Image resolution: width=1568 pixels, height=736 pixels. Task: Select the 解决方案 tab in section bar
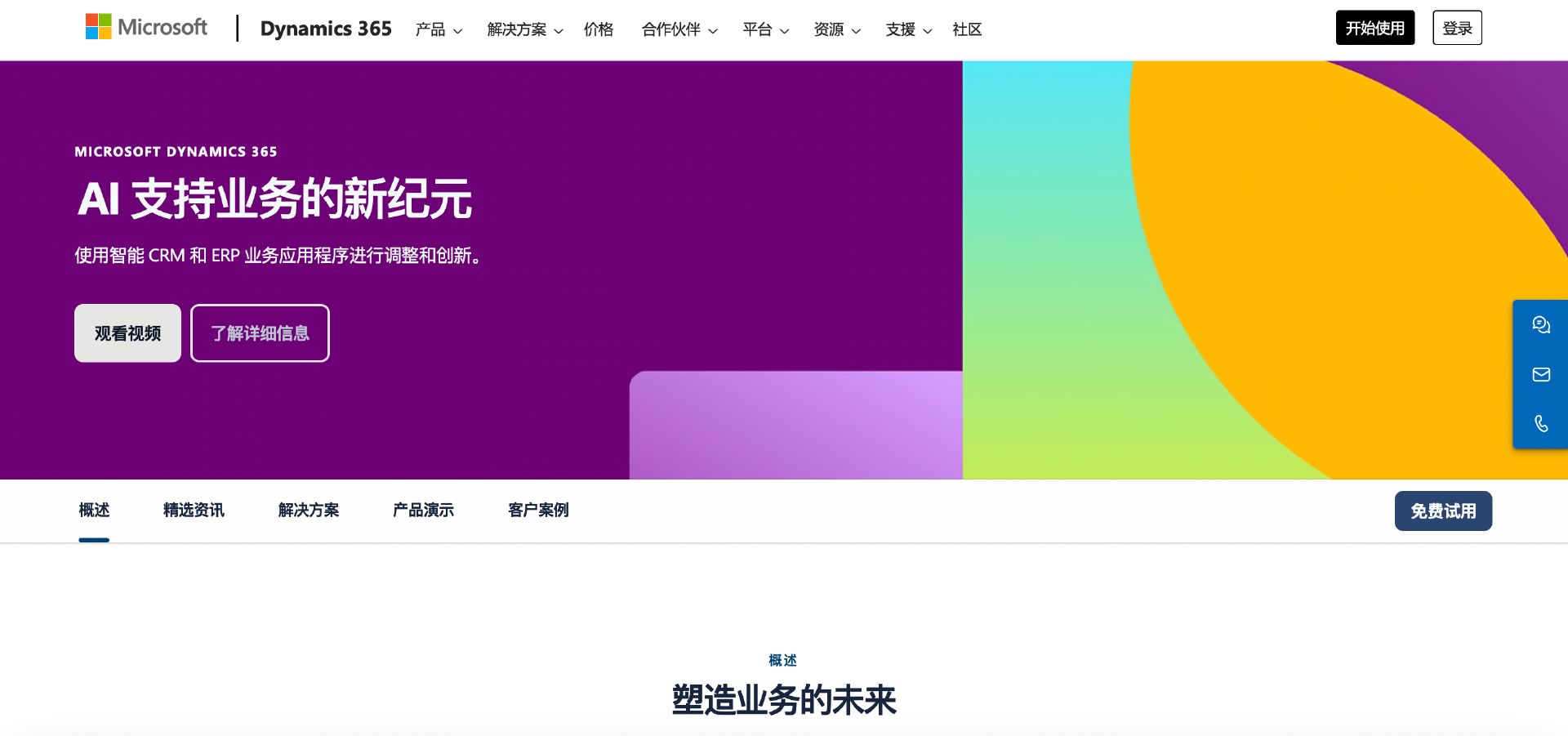click(309, 511)
